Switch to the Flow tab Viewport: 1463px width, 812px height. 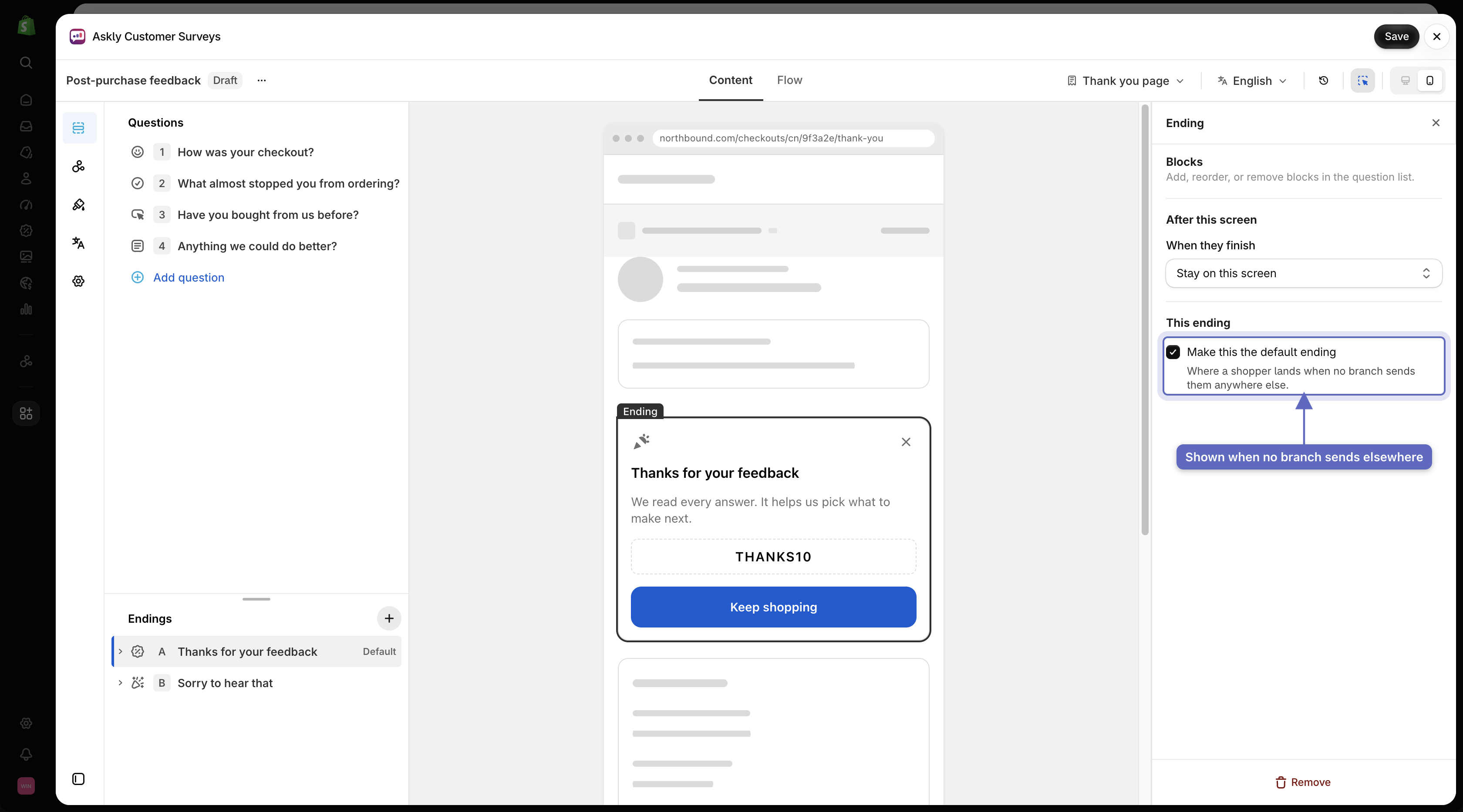point(789,80)
